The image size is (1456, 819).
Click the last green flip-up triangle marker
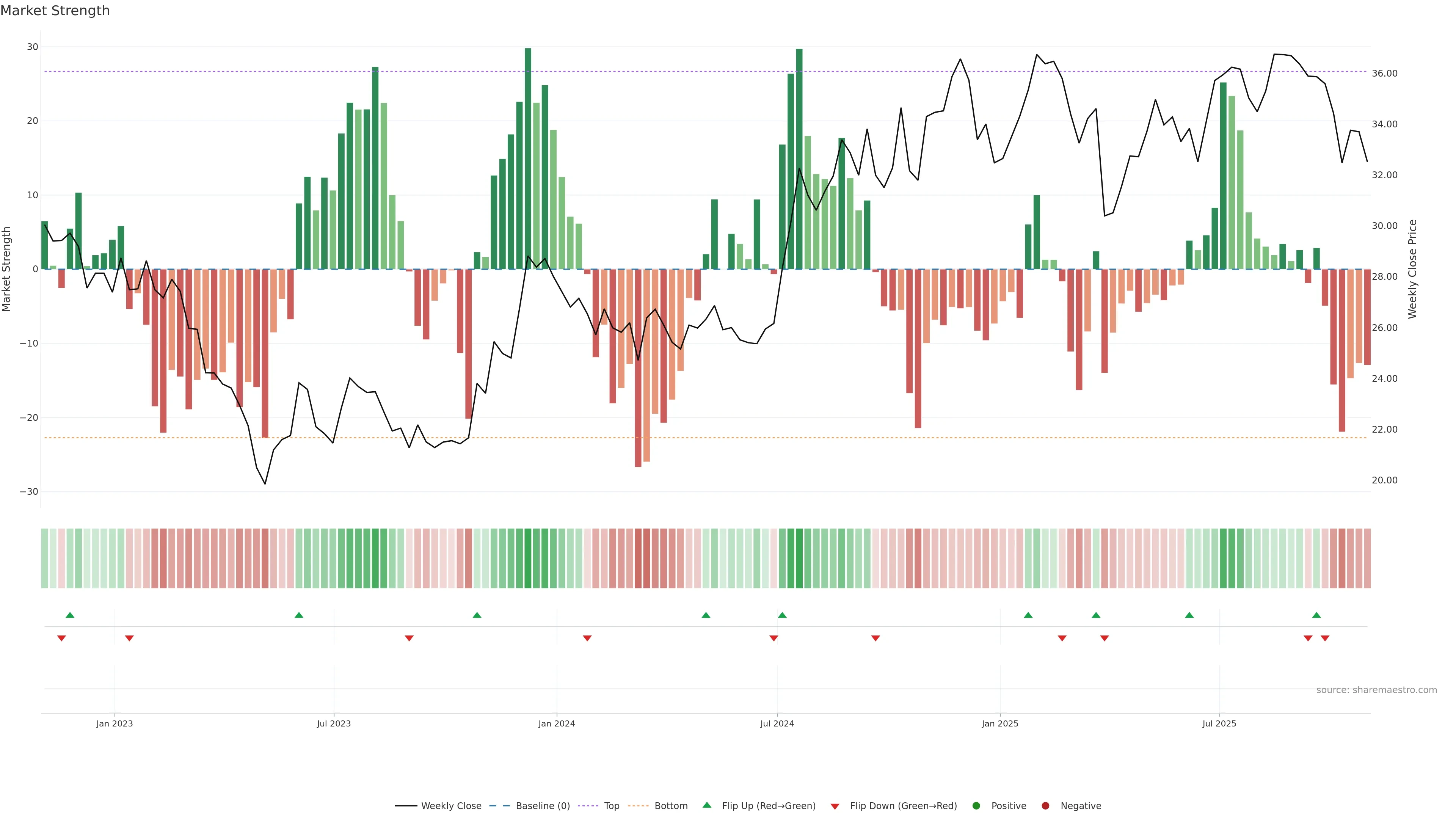click(x=1316, y=615)
